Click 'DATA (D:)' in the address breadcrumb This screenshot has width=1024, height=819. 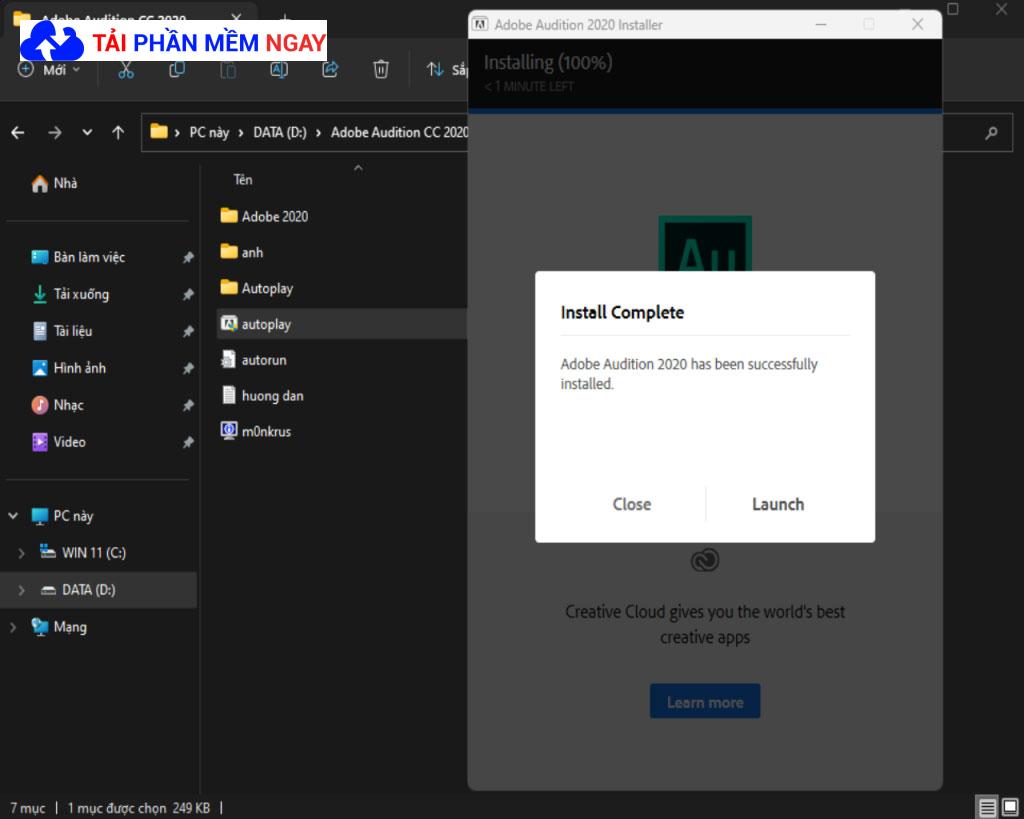point(280,133)
